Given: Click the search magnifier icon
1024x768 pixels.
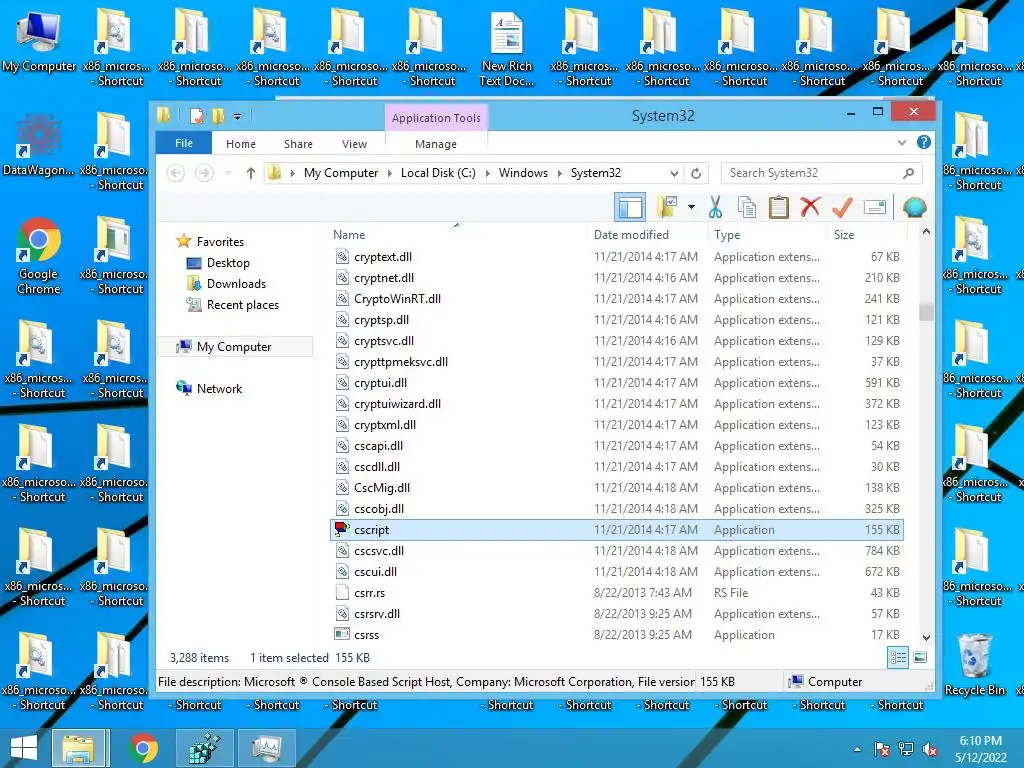Looking at the screenshot, I should tap(908, 173).
